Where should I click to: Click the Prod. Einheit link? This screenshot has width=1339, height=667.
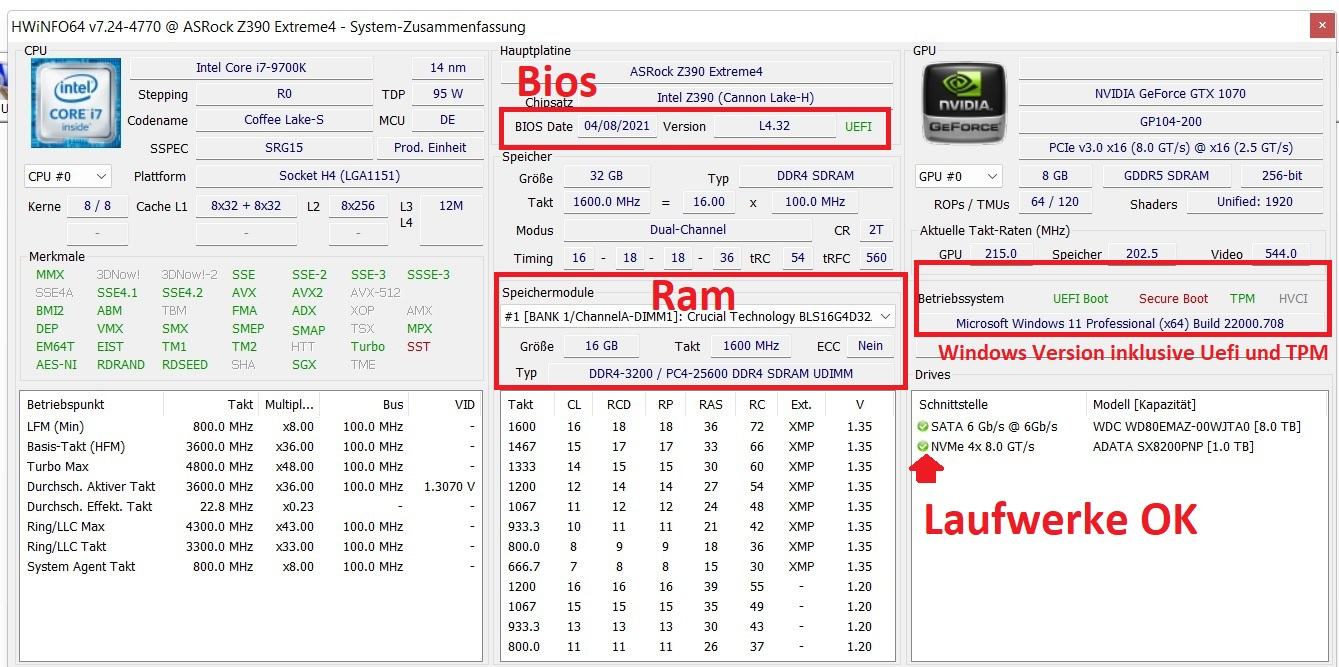point(430,148)
